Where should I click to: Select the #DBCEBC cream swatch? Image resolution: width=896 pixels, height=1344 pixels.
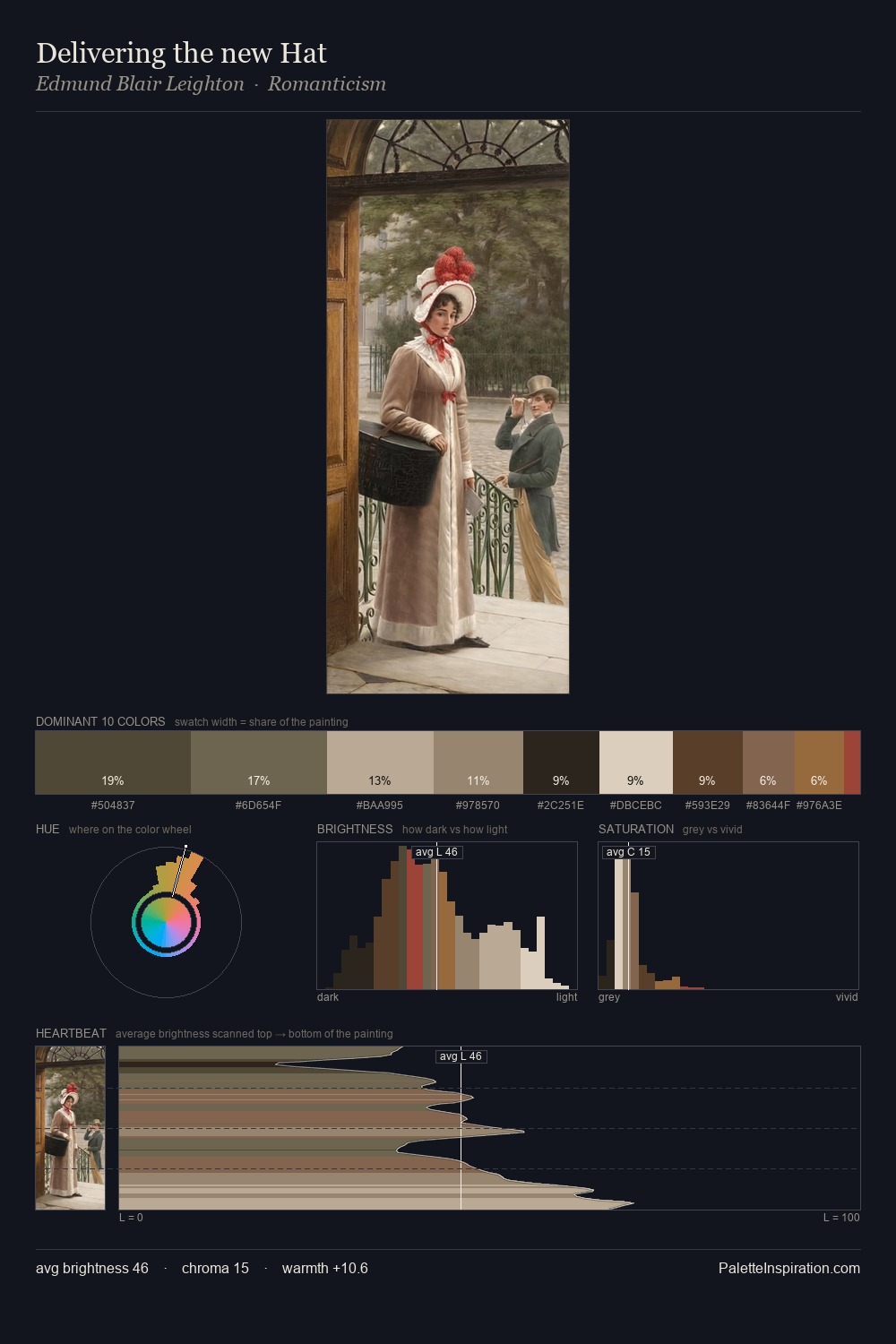pyautogui.click(x=636, y=762)
